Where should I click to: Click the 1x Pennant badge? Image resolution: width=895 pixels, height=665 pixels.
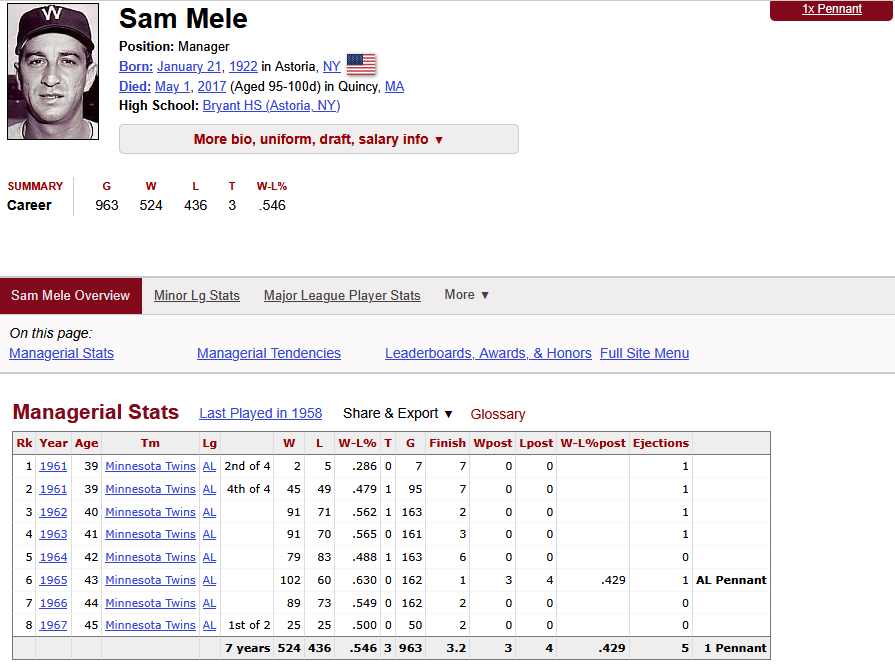[832, 9]
